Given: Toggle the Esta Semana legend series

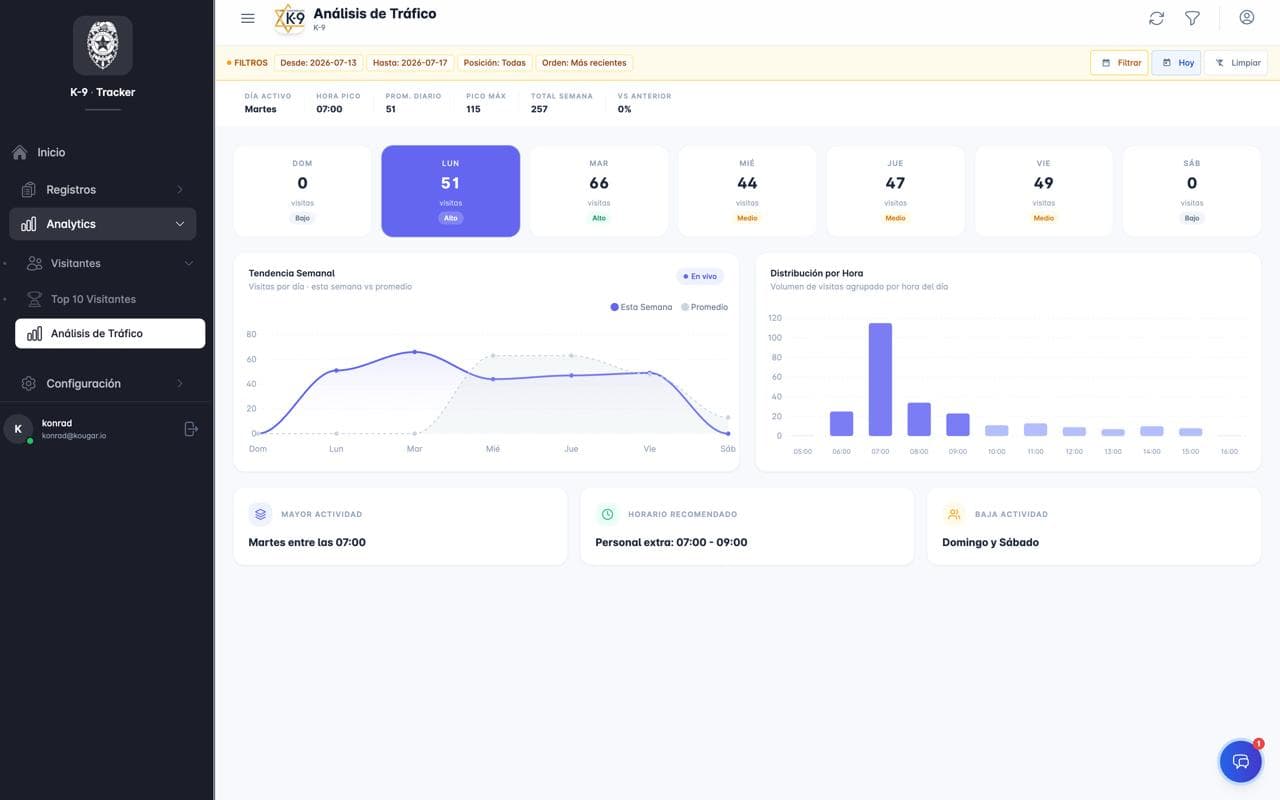Looking at the screenshot, I should pos(641,307).
